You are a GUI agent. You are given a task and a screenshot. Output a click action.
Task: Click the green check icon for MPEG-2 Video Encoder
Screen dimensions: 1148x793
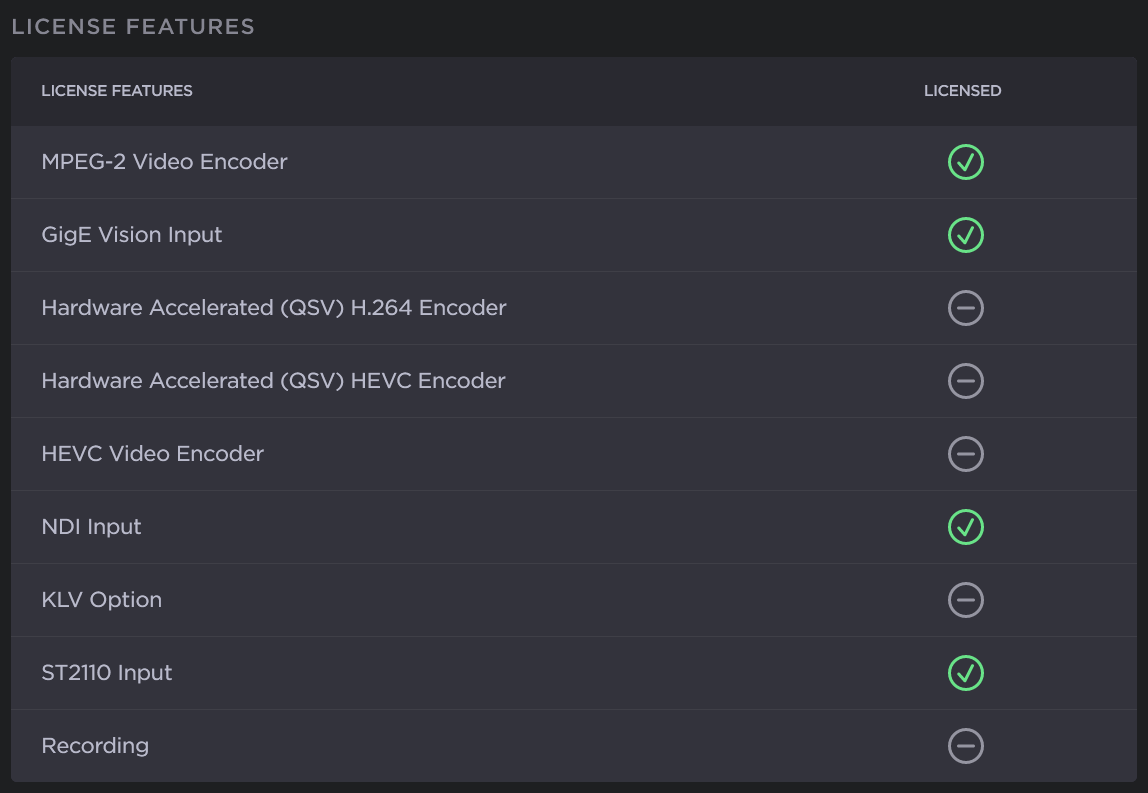coord(966,162)
